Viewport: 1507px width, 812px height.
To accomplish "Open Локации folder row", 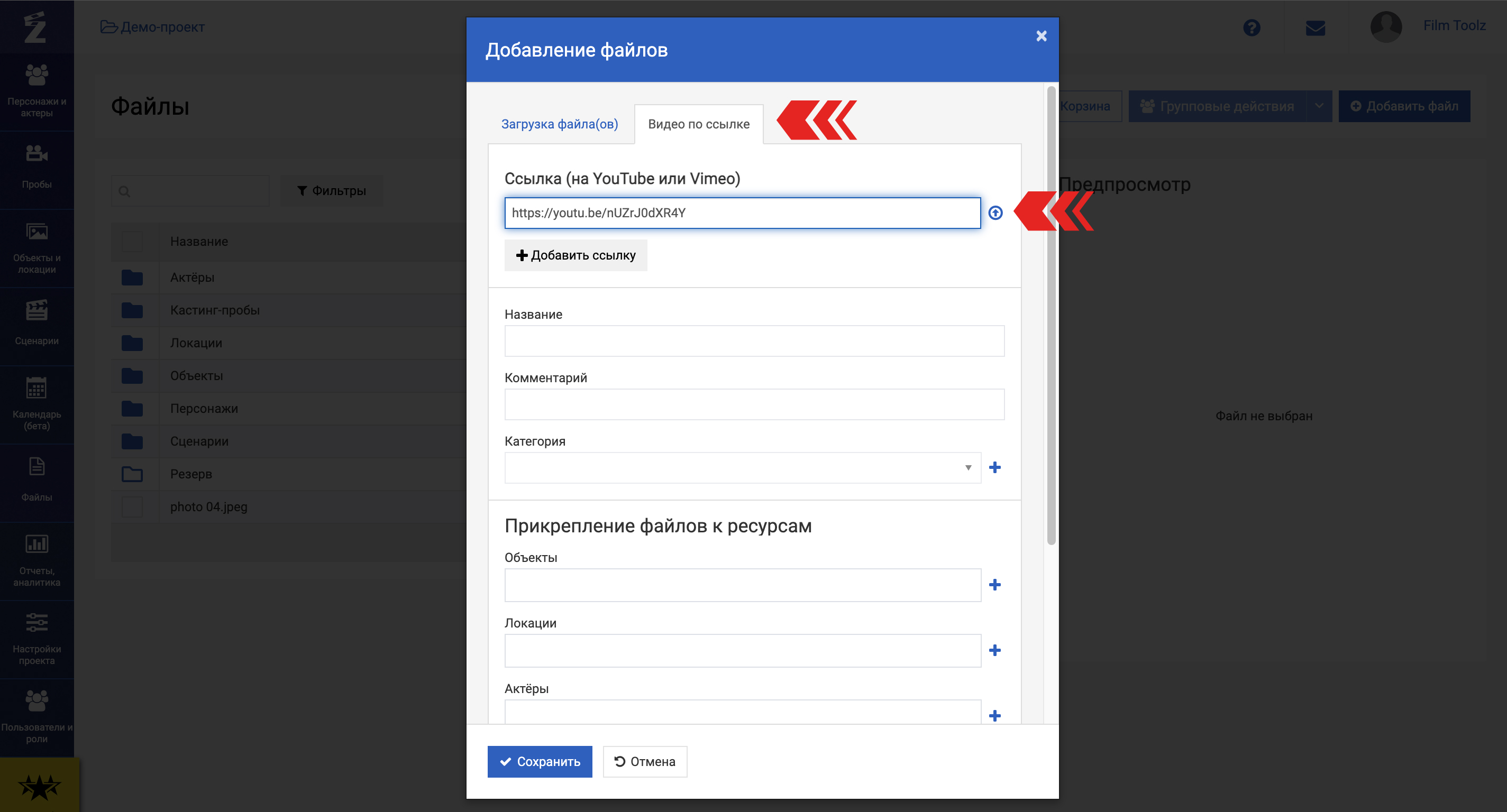I will [x=289, y=343].
